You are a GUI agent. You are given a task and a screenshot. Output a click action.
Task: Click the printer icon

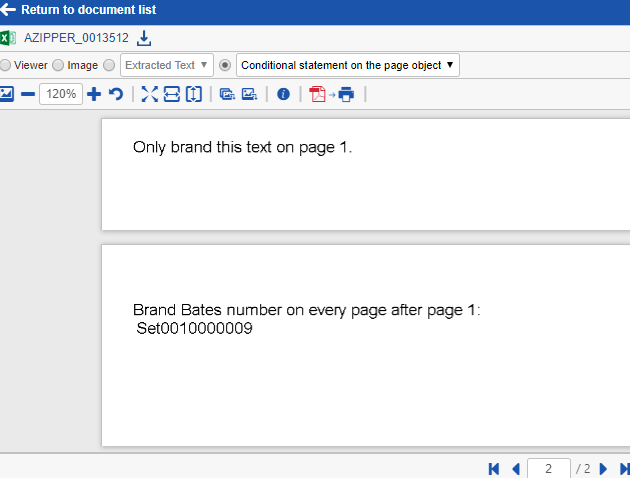coord(346,94)
